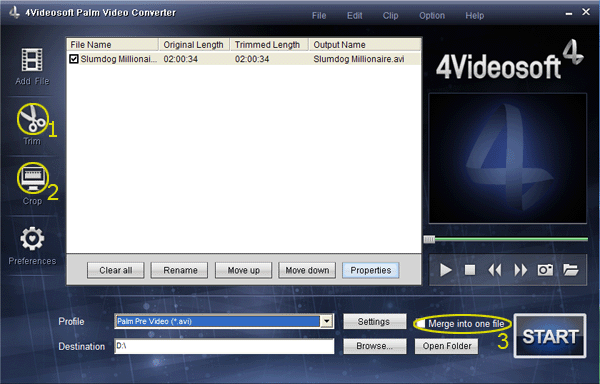Start conversion with START button
This screenshot has width=600, height=384.
[x=550, y=336]
